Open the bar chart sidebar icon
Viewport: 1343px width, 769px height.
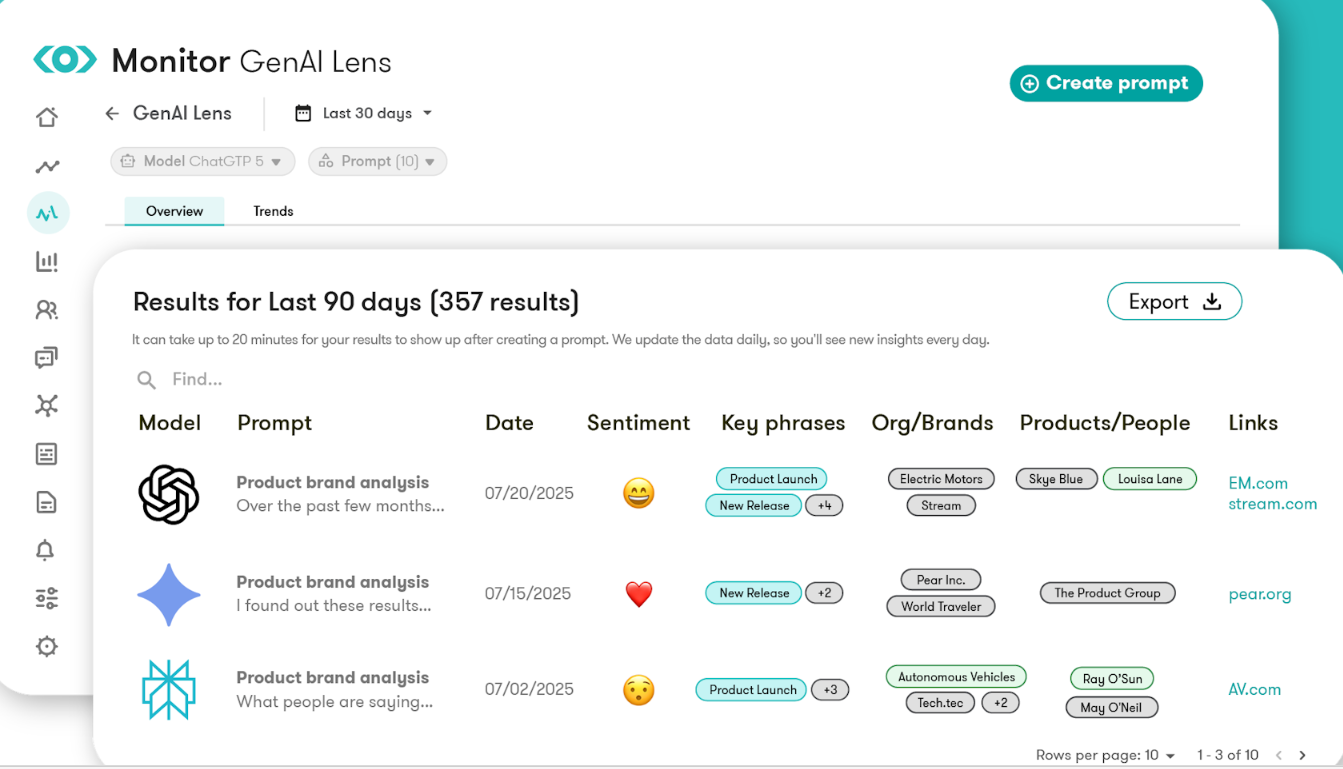click(x=47, y=262)
